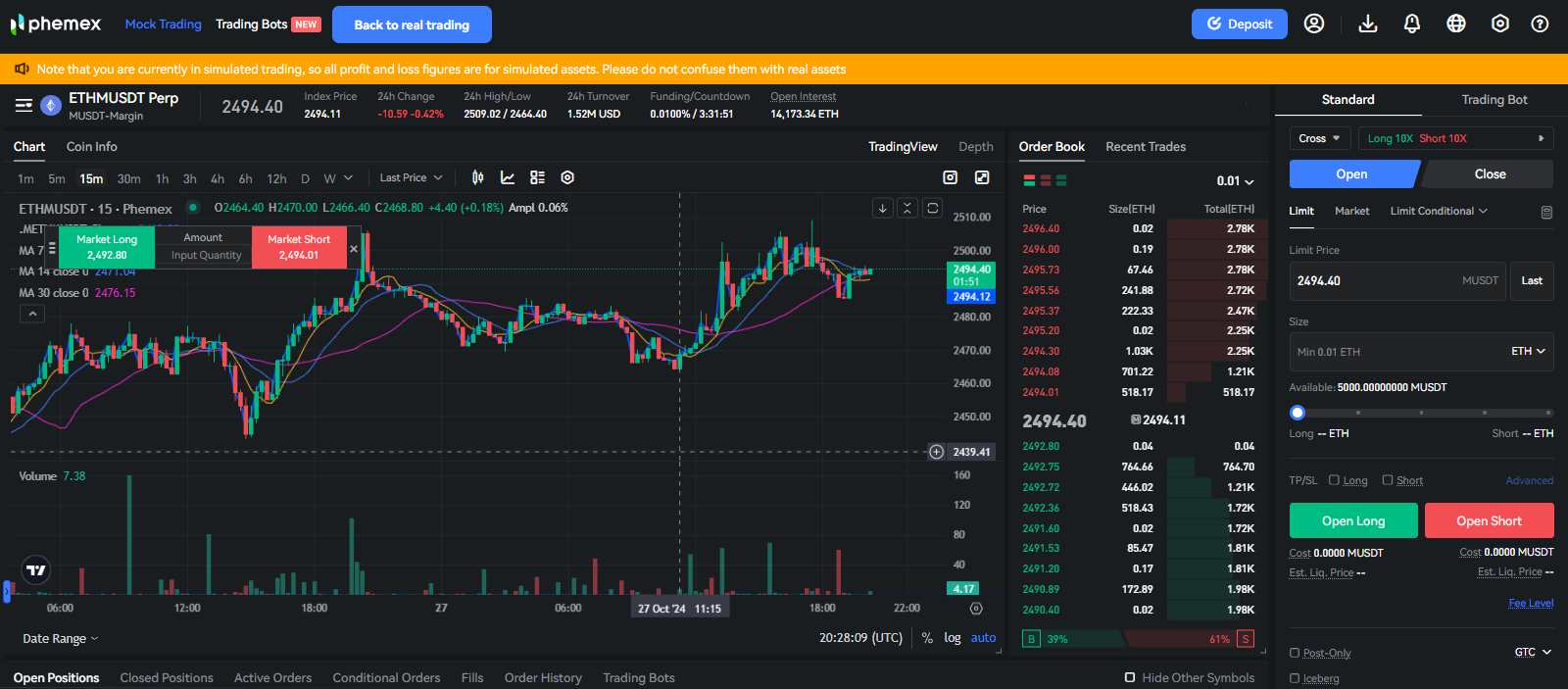Open the Date Range dropdown
The image size is (1568, 689).
point(61,638)
